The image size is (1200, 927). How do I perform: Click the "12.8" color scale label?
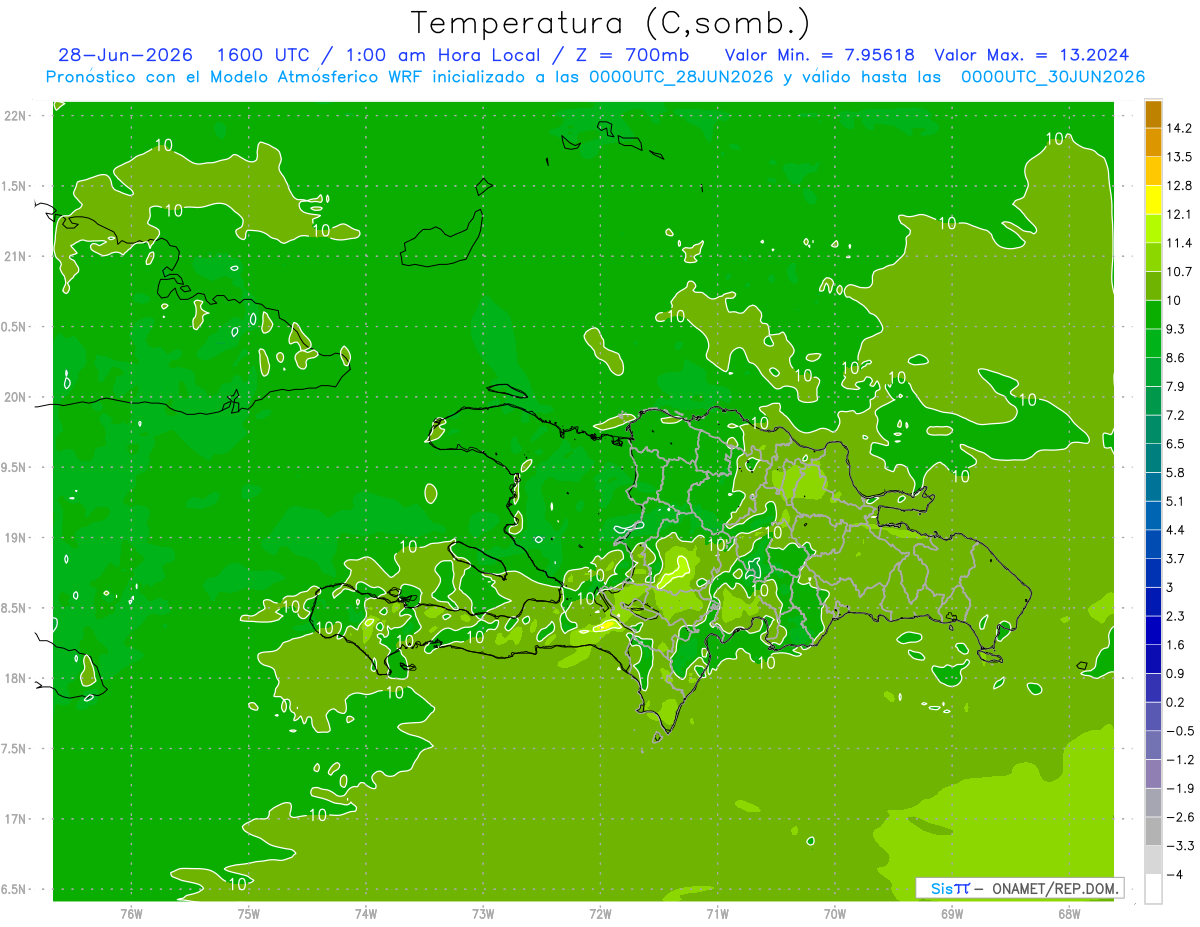point(1179,186)
